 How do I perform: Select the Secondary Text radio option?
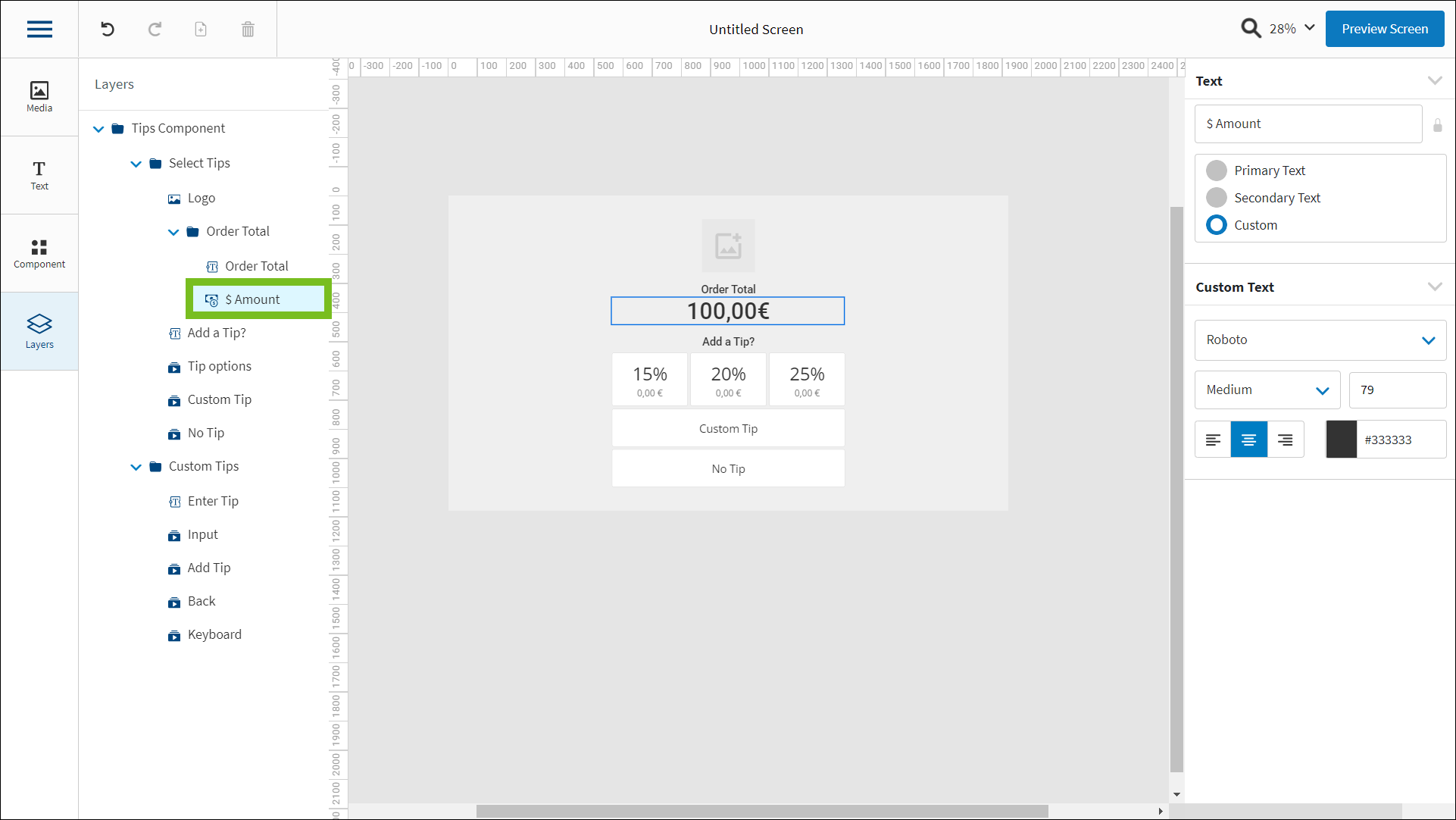coord(1217,198)
